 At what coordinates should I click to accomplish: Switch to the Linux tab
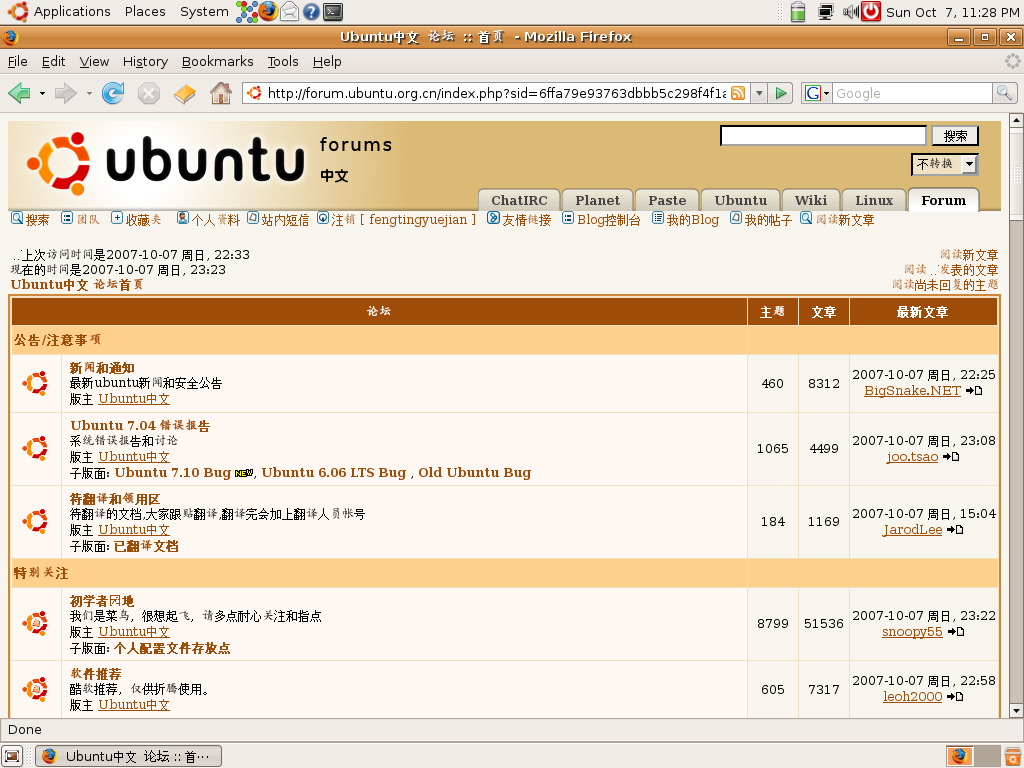[874, 200]
